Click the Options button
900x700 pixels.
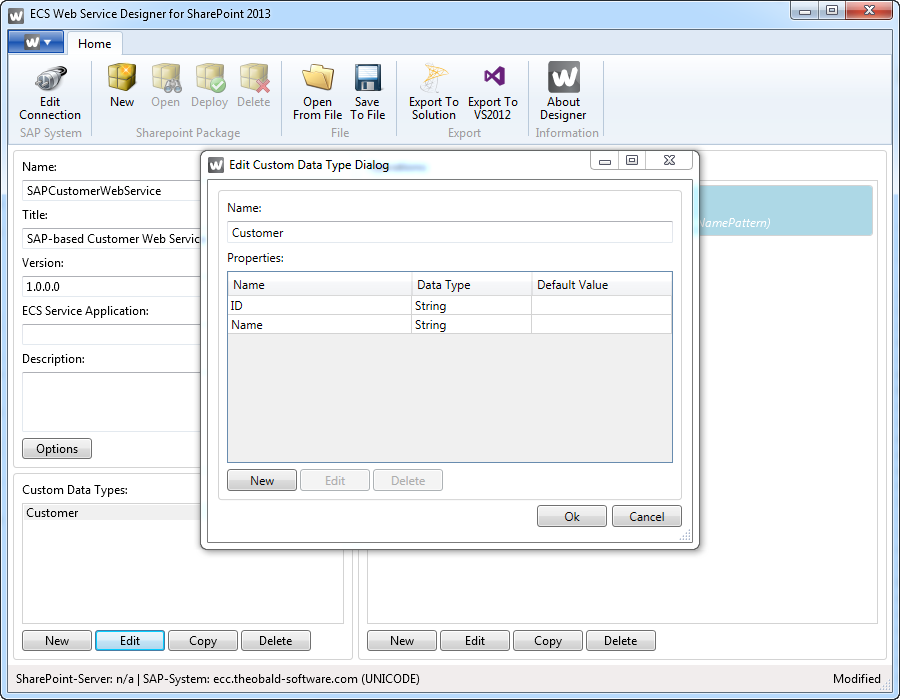[x=57, y=449]
